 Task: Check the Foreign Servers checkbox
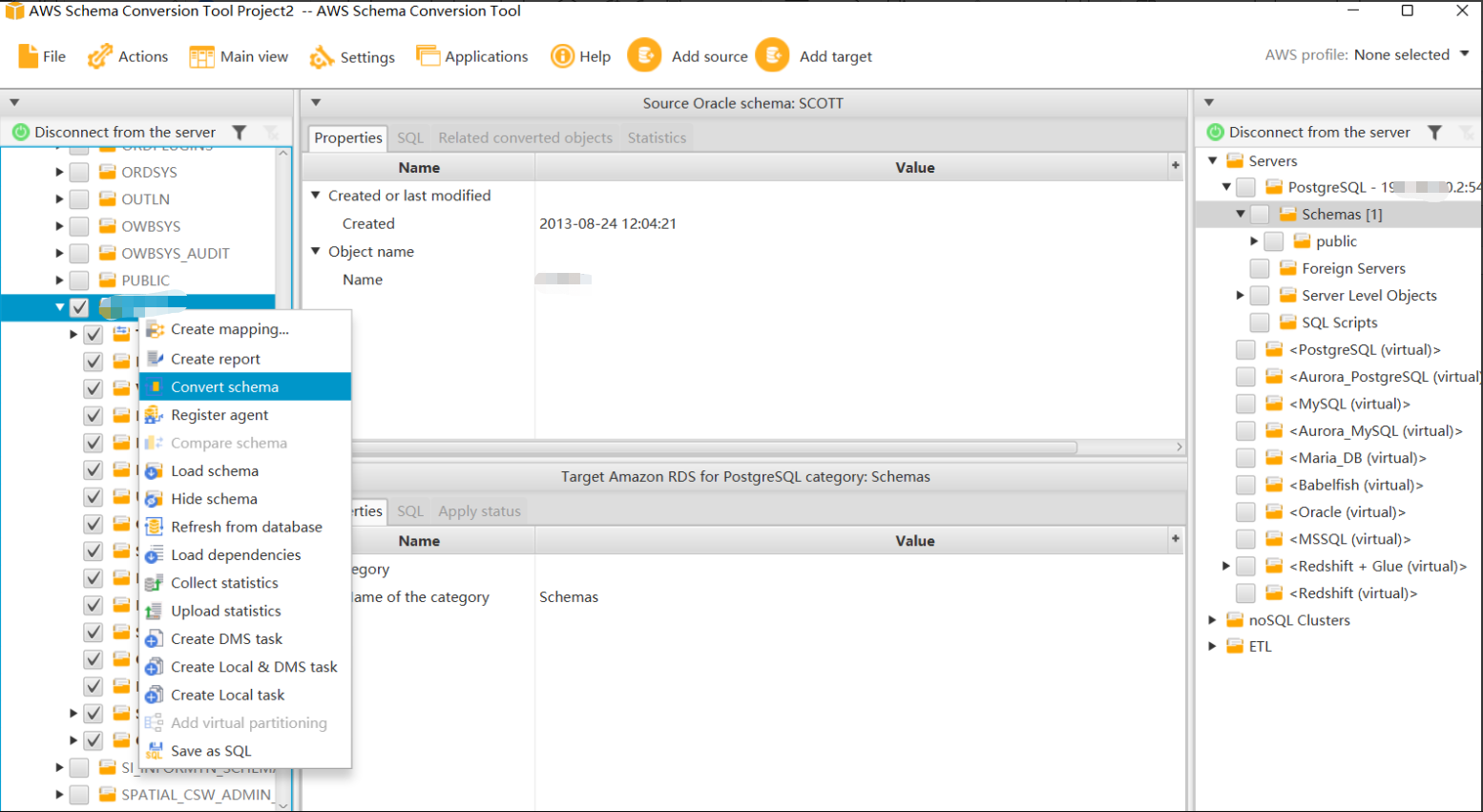1260,268
